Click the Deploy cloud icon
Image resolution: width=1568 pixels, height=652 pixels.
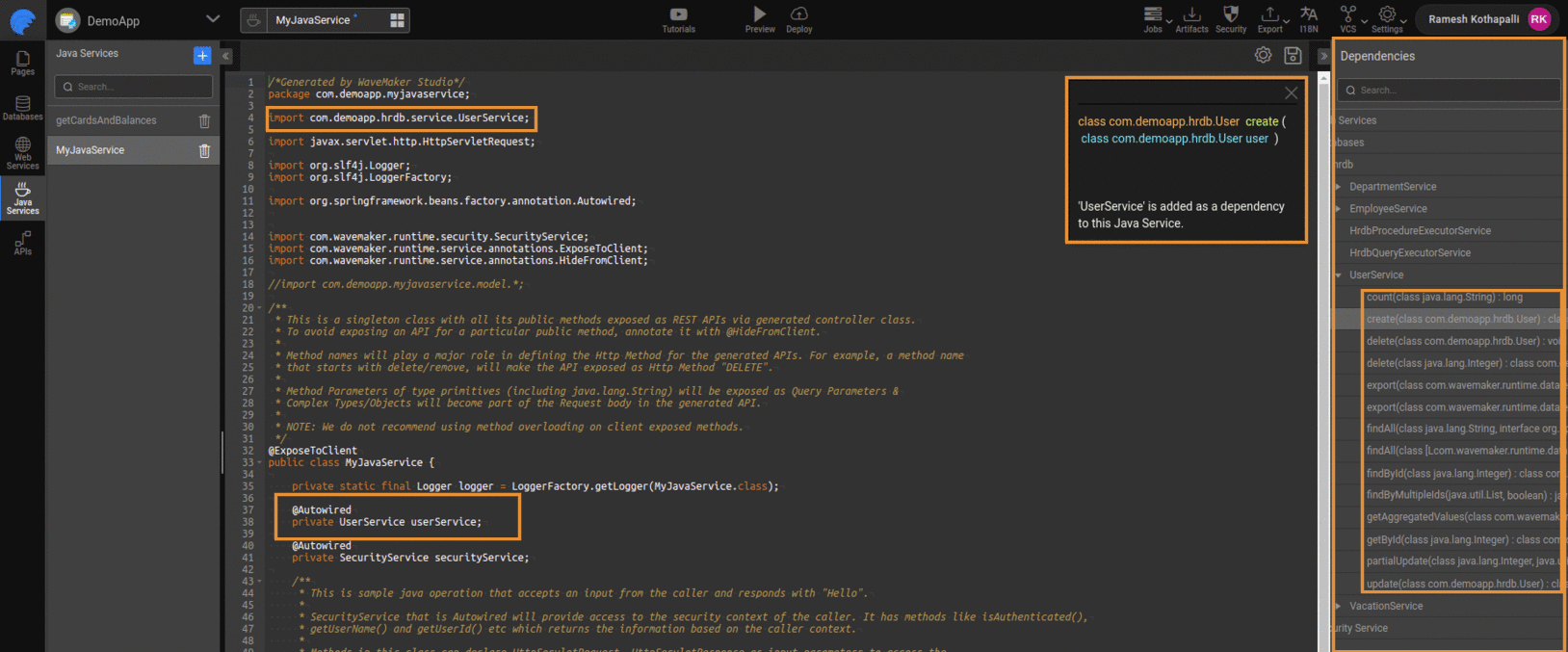point(798,14)
